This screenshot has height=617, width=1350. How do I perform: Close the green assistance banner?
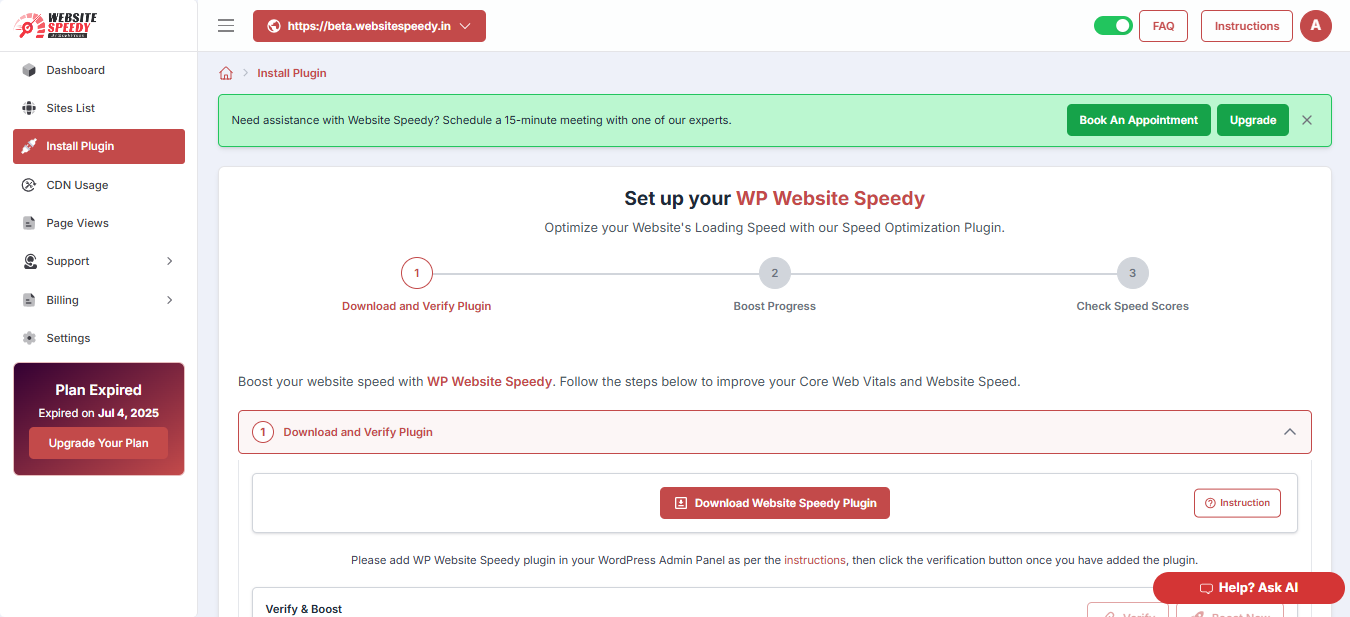click(x=1307, y=120)
